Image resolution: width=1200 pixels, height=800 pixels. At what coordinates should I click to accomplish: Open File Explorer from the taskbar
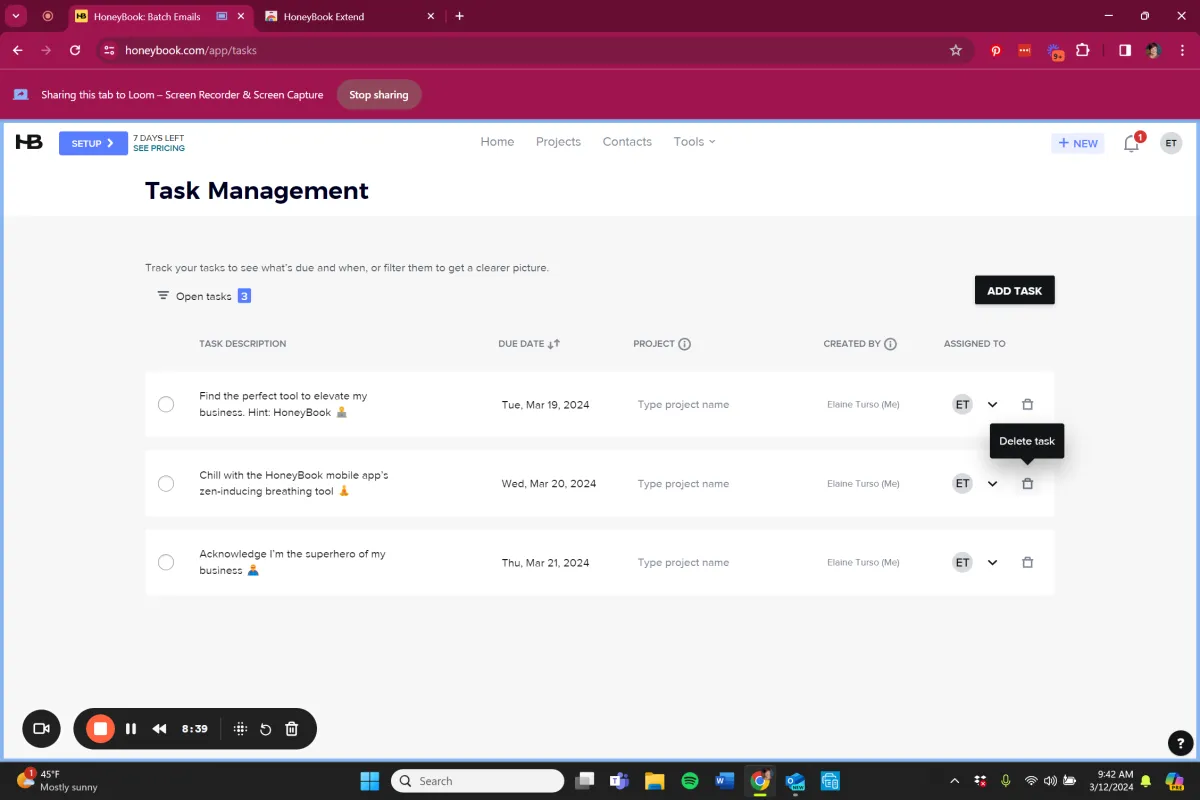coord(655,781)
